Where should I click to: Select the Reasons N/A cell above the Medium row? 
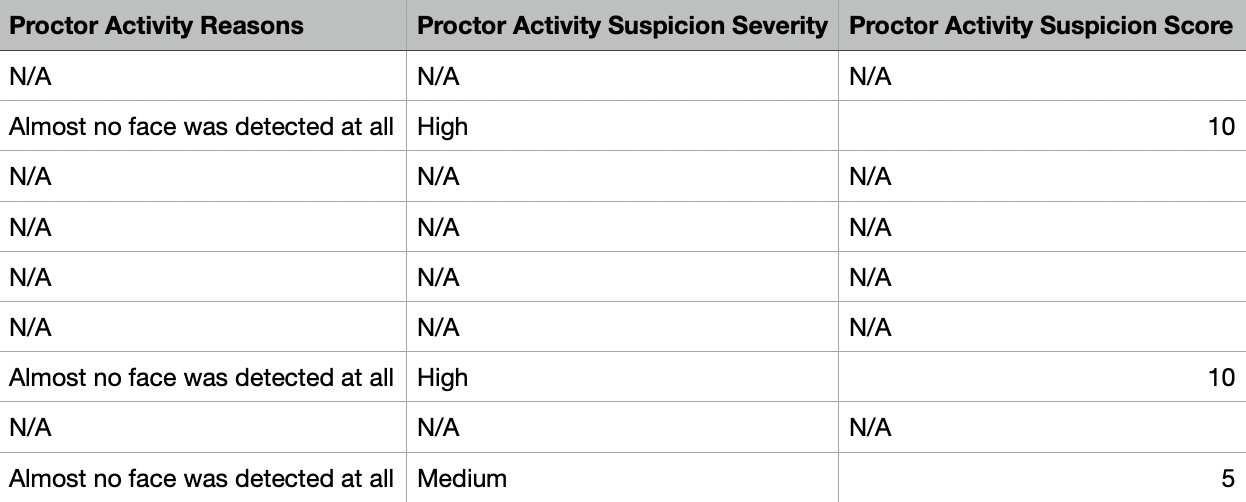click(x=30, y=427)
